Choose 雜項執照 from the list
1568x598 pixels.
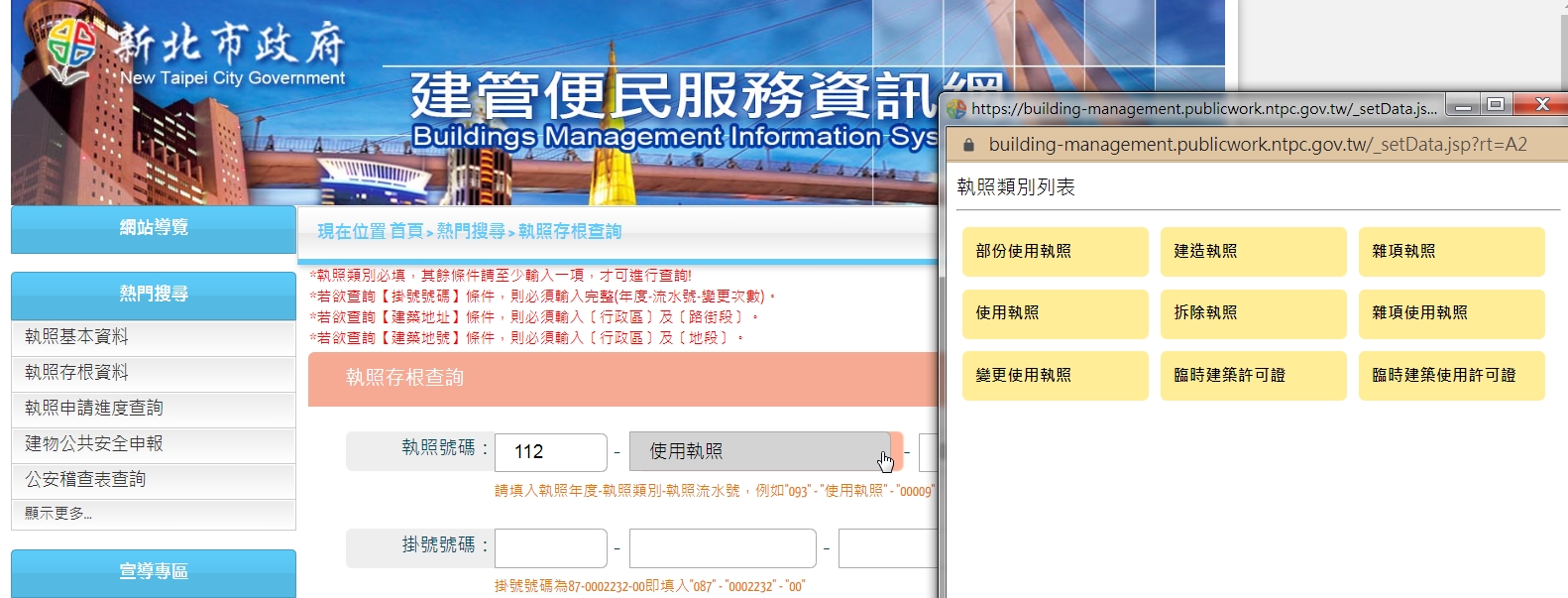pos(1451,252)
